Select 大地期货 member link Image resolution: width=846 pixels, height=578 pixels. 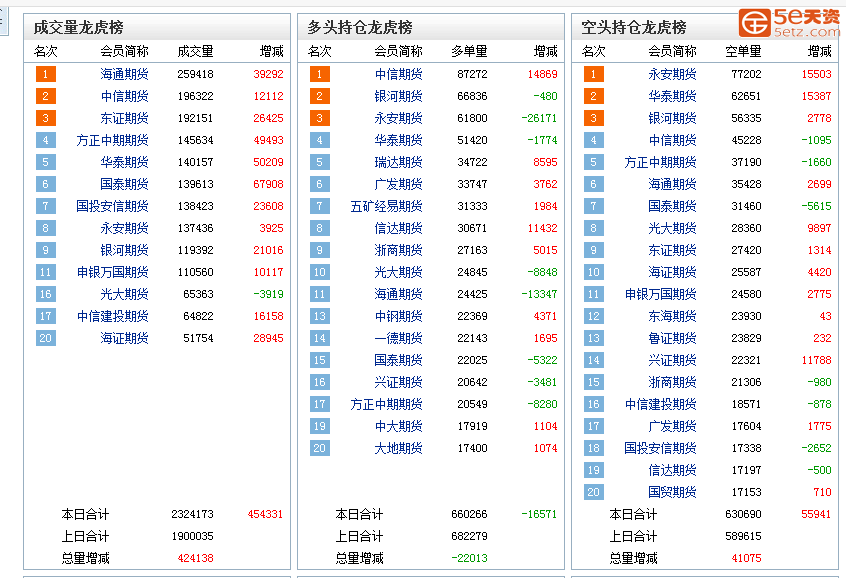(x=398, y=448)
